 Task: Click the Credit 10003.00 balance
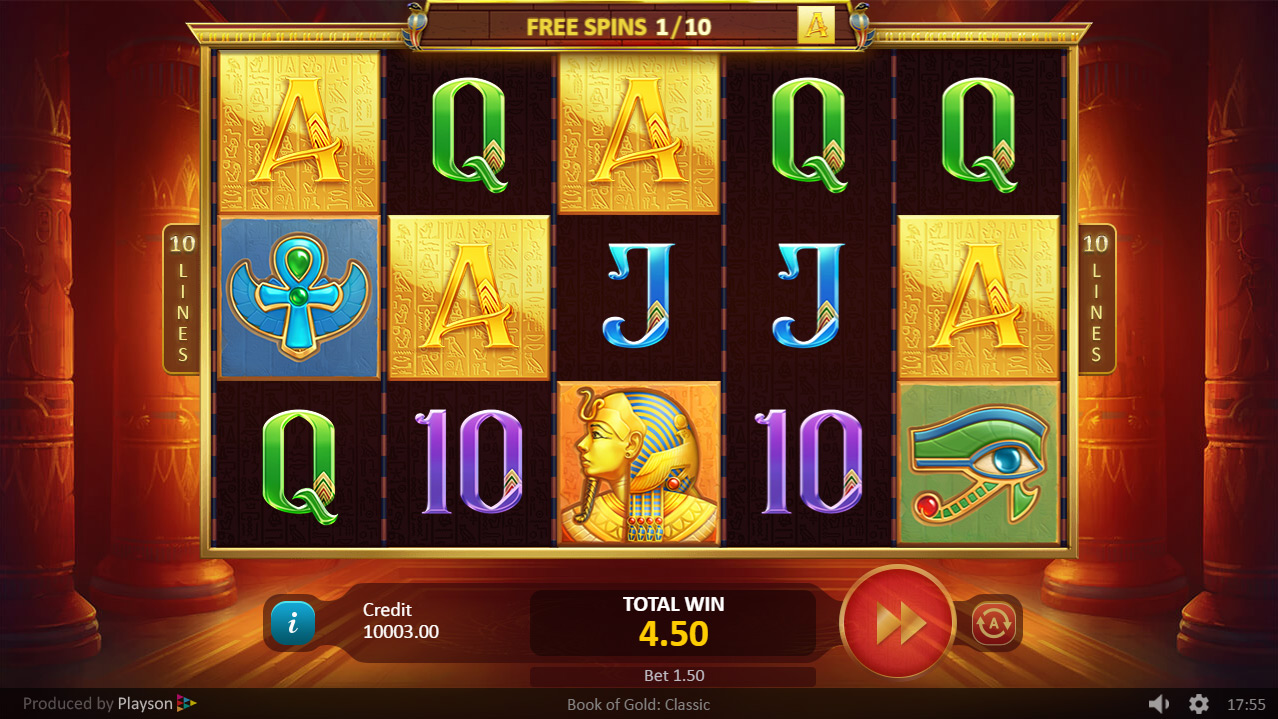click(400, 621)
